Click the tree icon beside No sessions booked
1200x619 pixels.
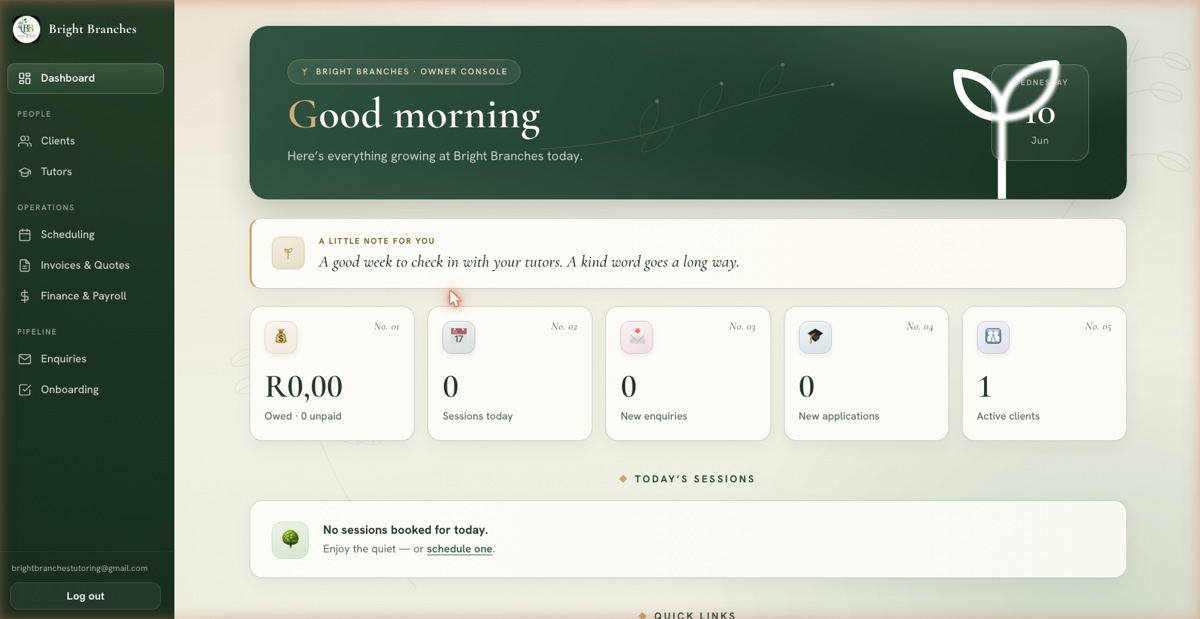click(x=290, y=540)
